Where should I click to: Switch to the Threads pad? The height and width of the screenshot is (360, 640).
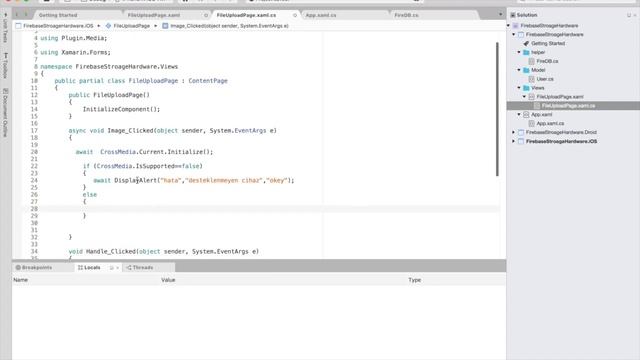tap(140, 268)
